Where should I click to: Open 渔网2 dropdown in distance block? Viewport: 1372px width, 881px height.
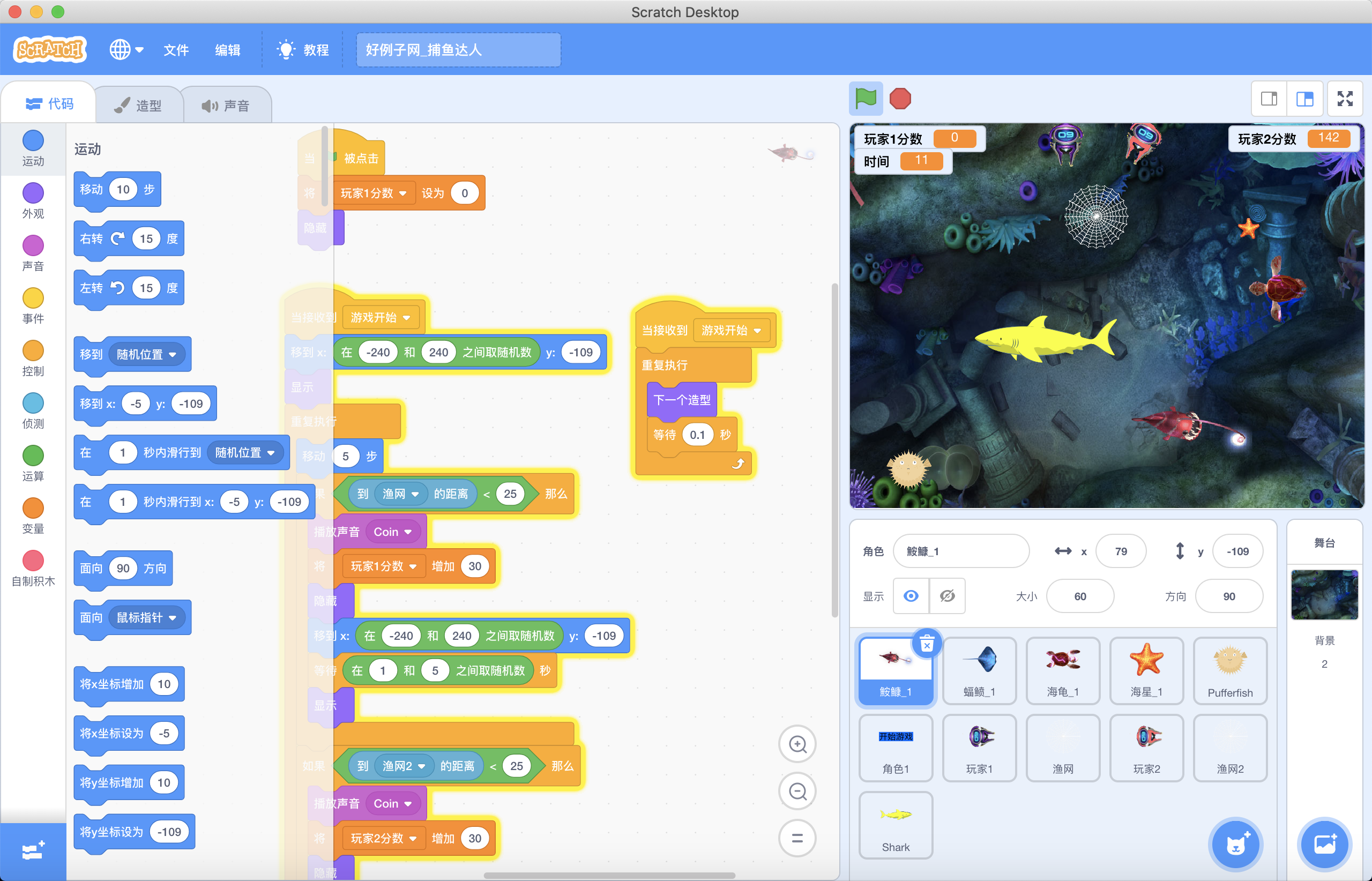point(404,766)
